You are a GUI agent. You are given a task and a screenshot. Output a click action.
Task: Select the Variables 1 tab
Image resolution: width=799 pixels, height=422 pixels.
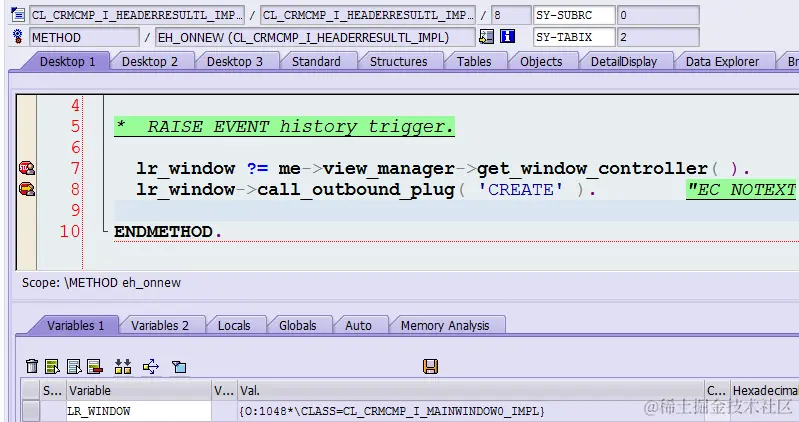click(75, 326)
